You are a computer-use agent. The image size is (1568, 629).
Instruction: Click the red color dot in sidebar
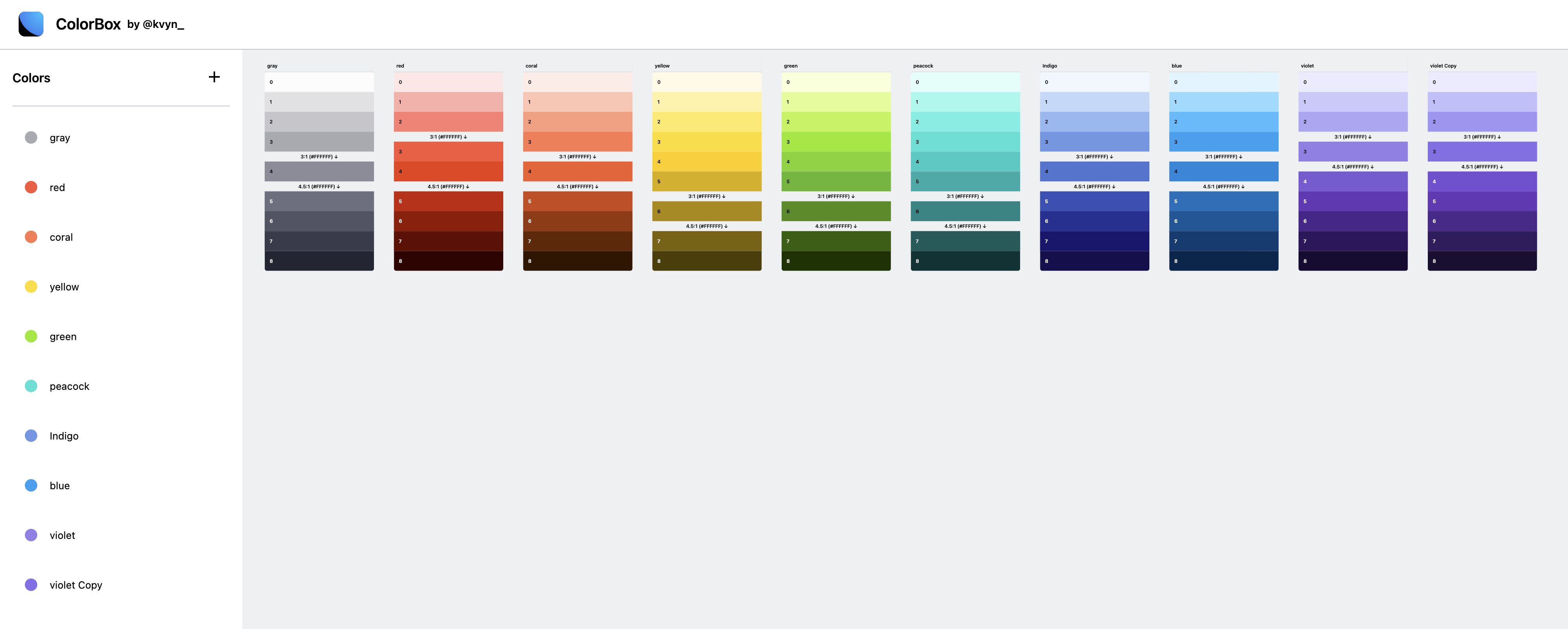(x=31, y=187)
